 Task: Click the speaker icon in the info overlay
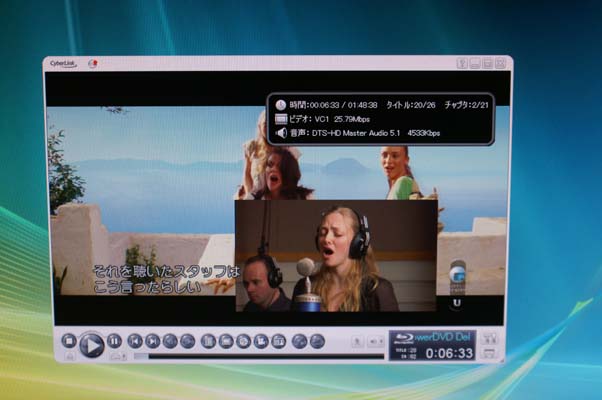(281, 133)
